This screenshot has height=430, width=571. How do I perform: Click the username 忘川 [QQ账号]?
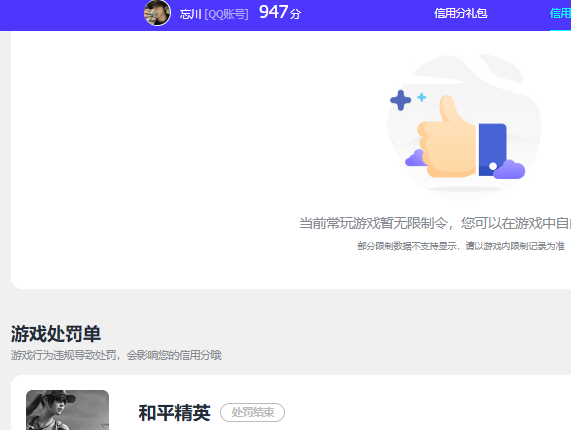[x=214, y=14]
